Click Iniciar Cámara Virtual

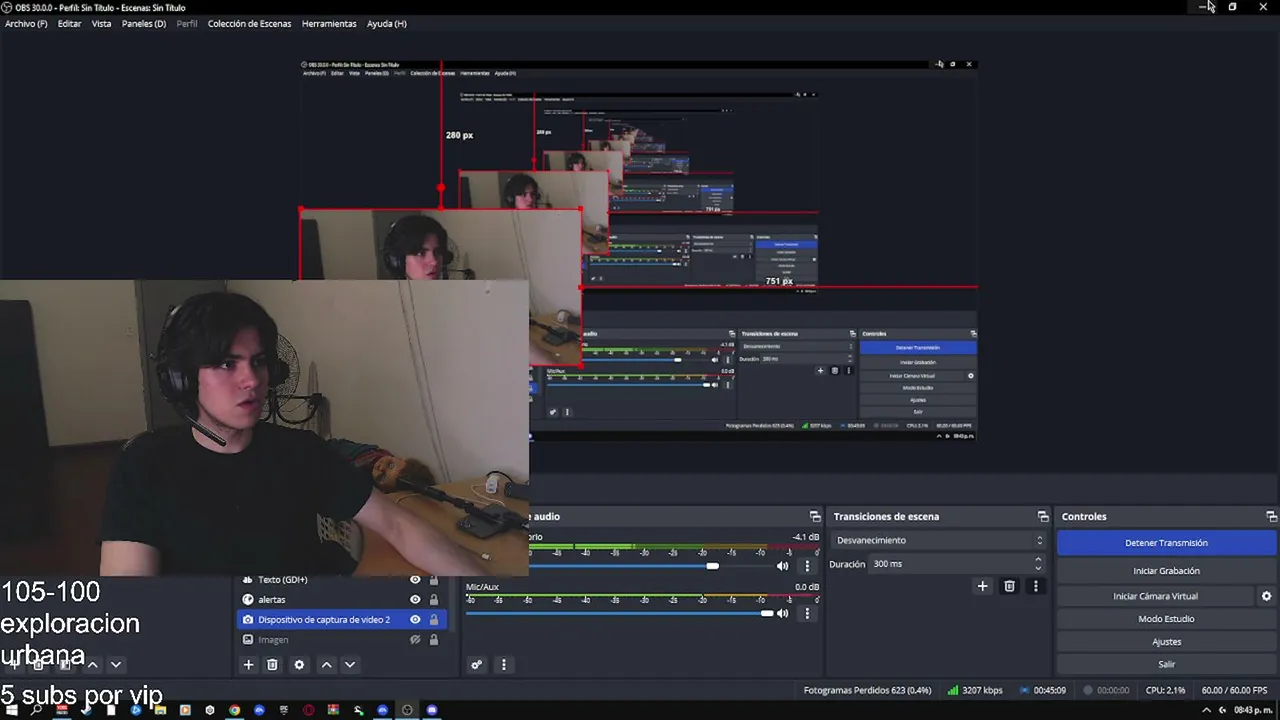click(1155, 596)
